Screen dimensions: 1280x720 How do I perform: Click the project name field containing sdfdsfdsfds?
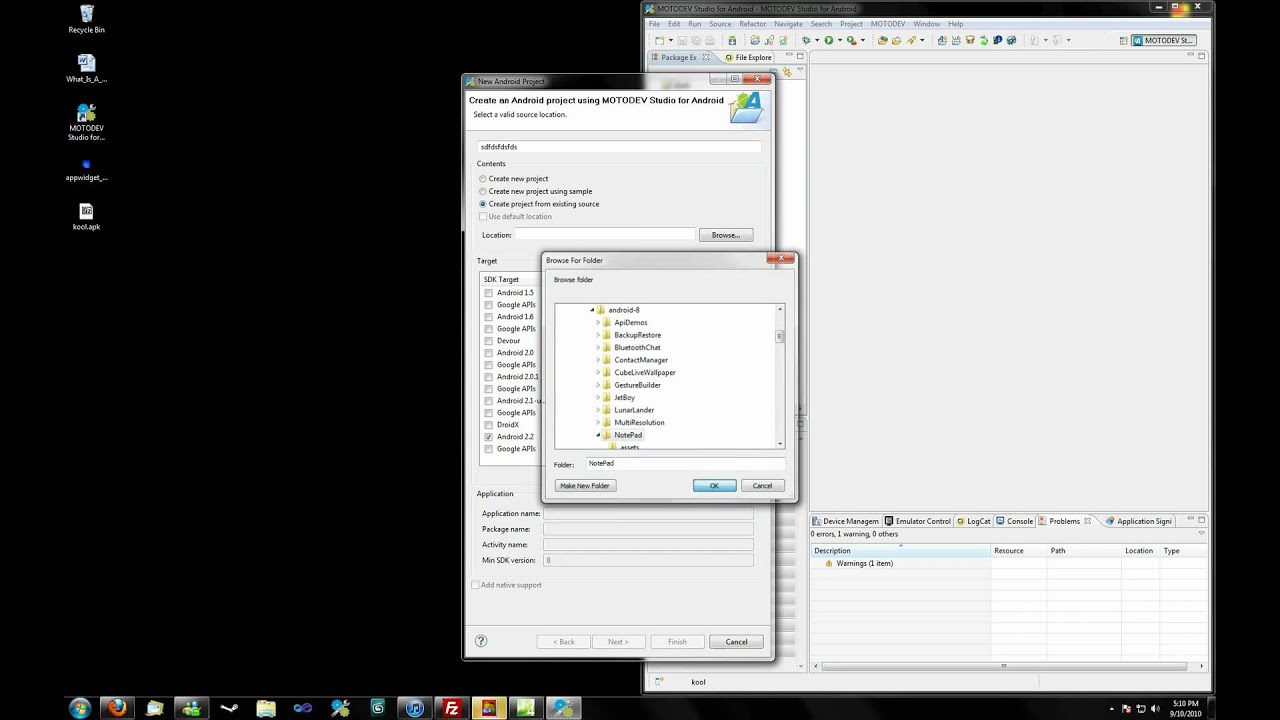point(619,147)
